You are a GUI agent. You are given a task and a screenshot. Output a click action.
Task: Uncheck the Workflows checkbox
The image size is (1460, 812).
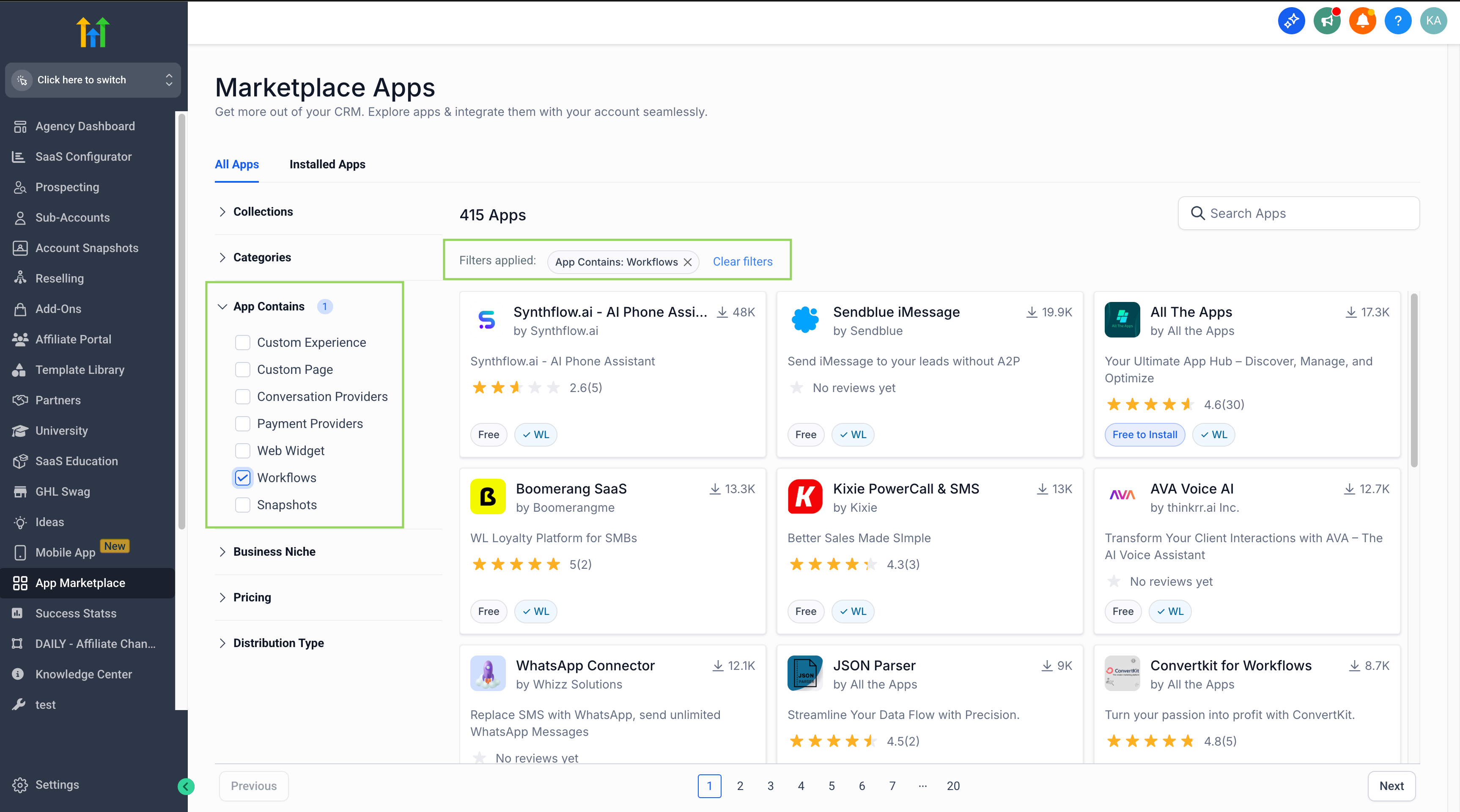pos(243,477)
